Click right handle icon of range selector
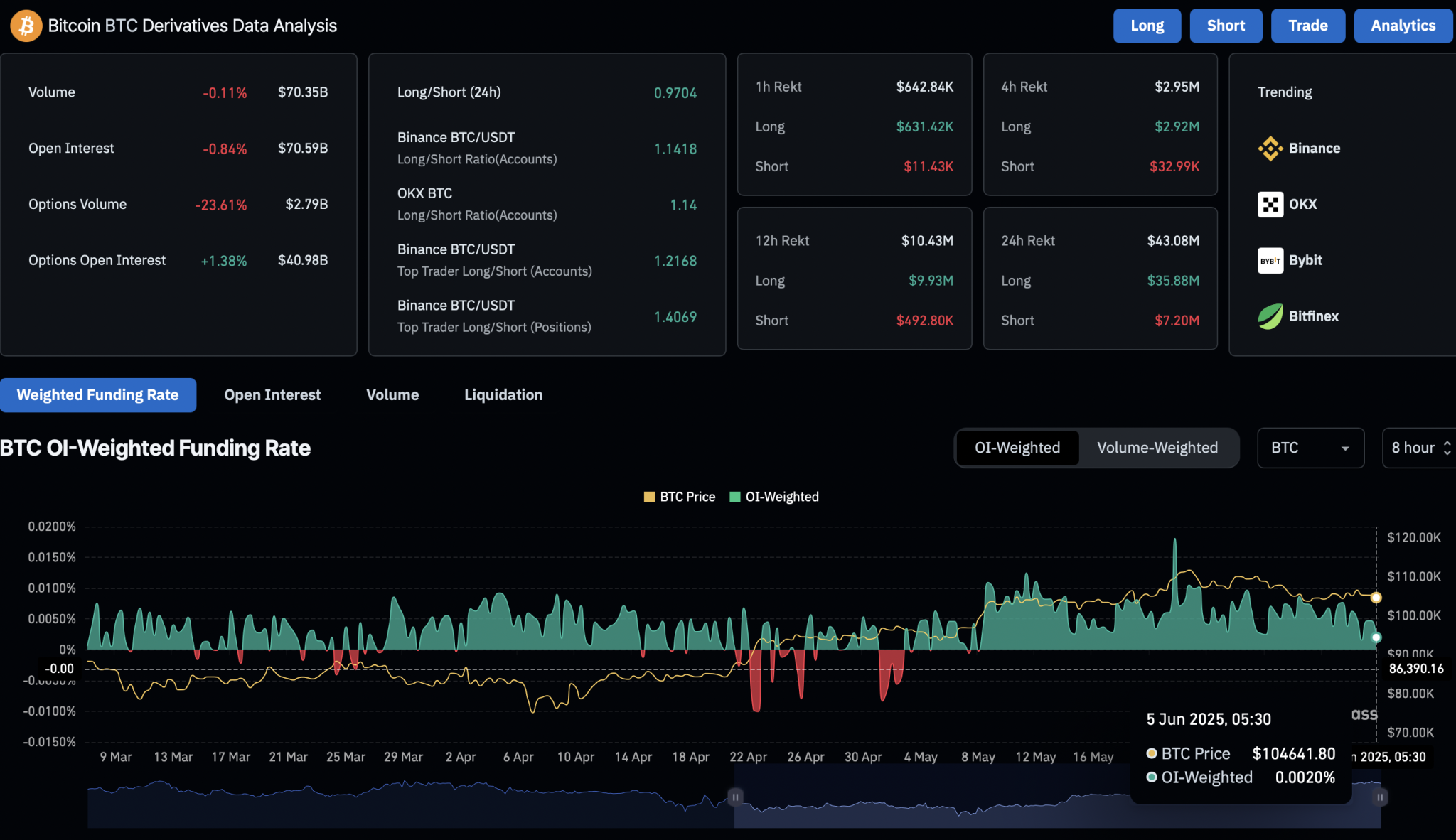The image size is (1456, 840). [x=1379, y=797]
